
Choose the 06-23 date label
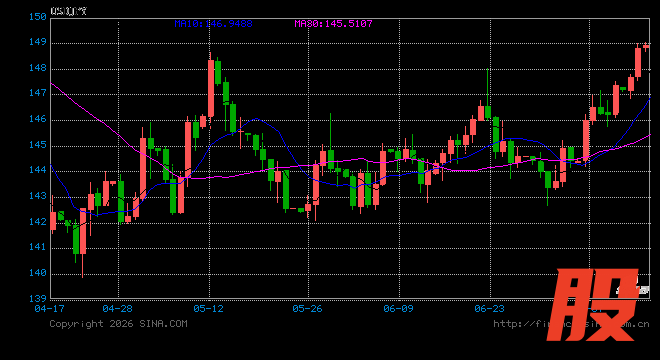(489, 309)
